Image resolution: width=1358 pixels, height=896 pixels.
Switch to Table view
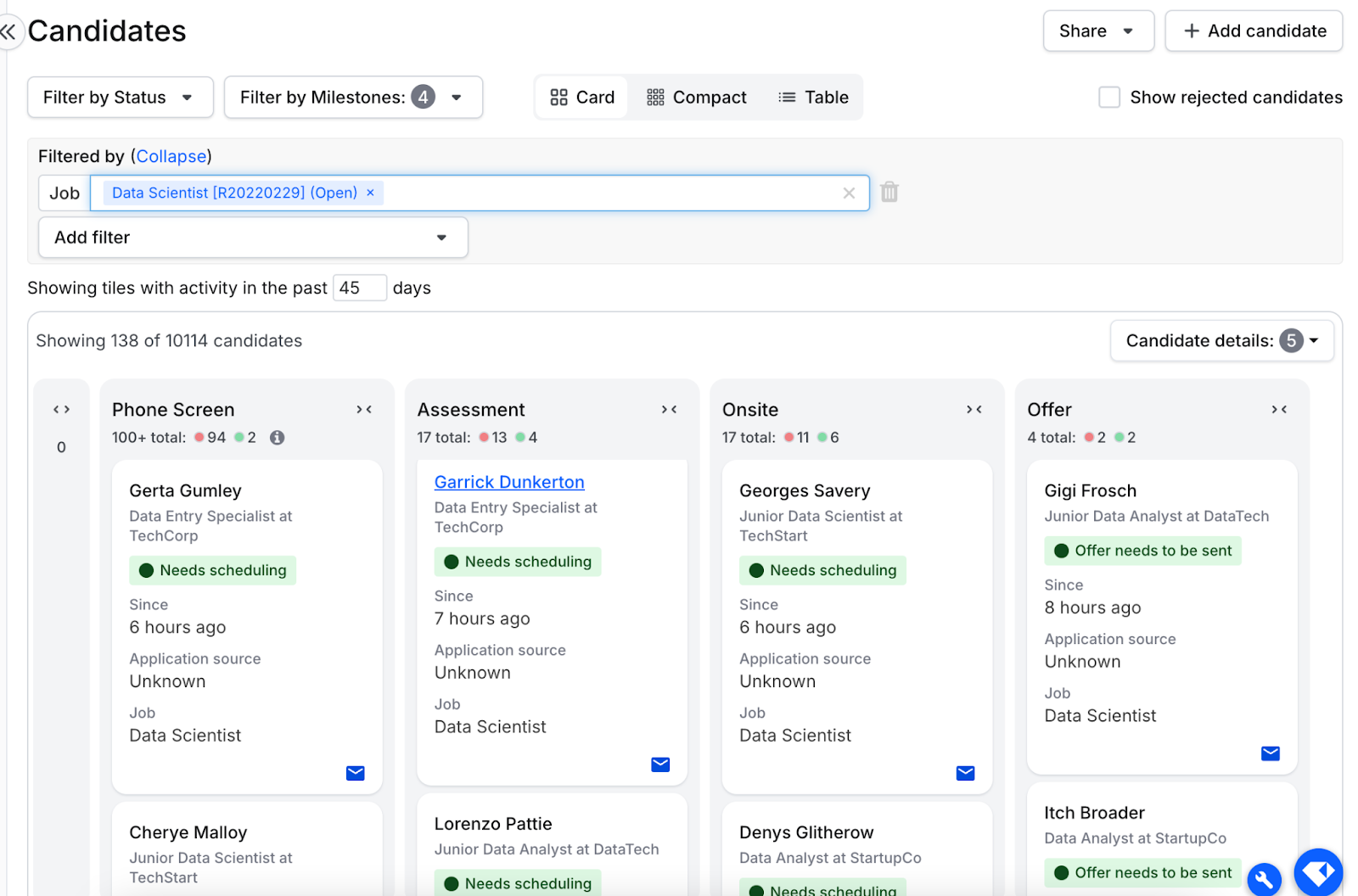coord(813,98)
